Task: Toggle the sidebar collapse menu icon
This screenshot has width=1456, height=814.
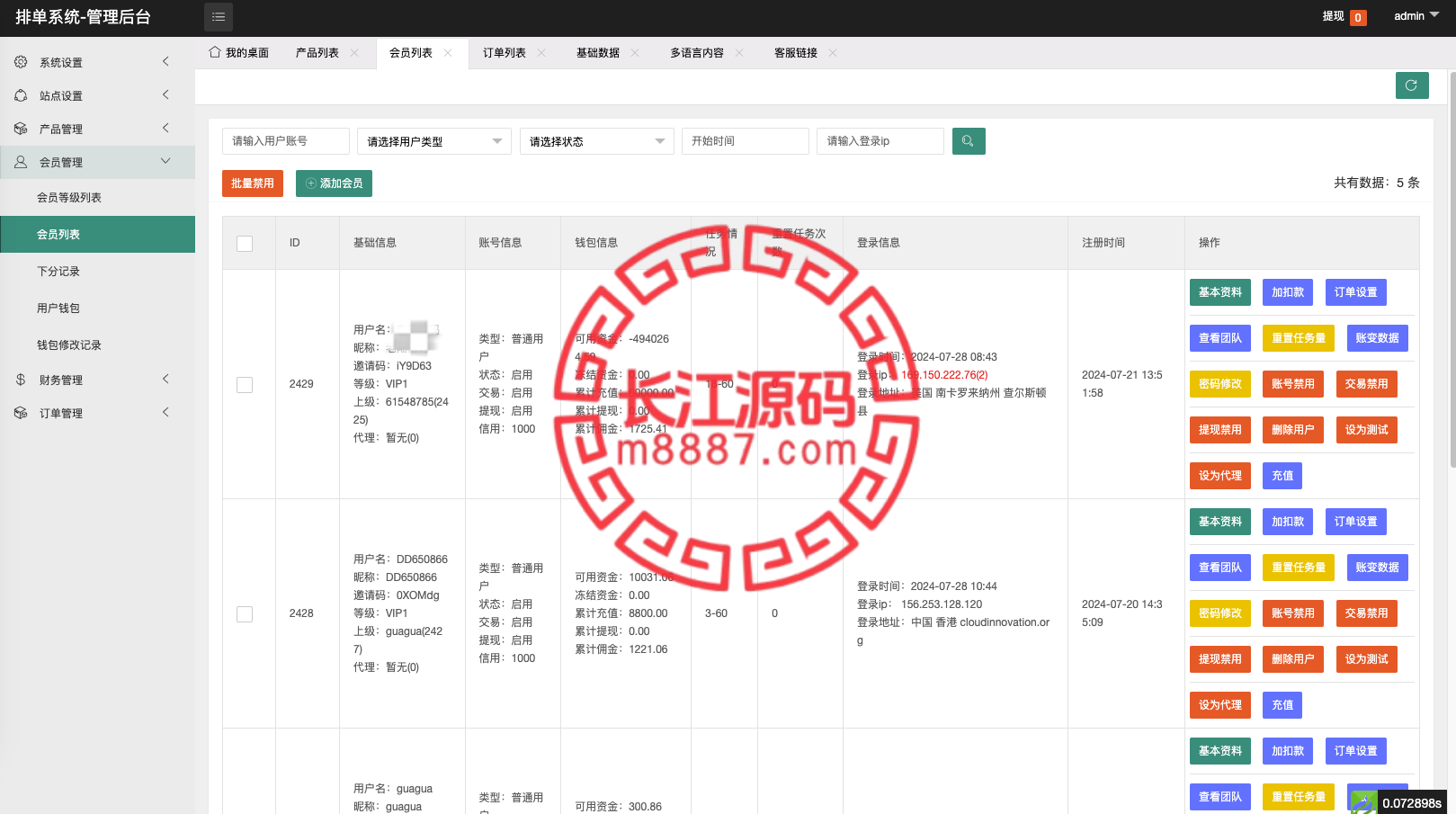Action: tap(219, 17)
